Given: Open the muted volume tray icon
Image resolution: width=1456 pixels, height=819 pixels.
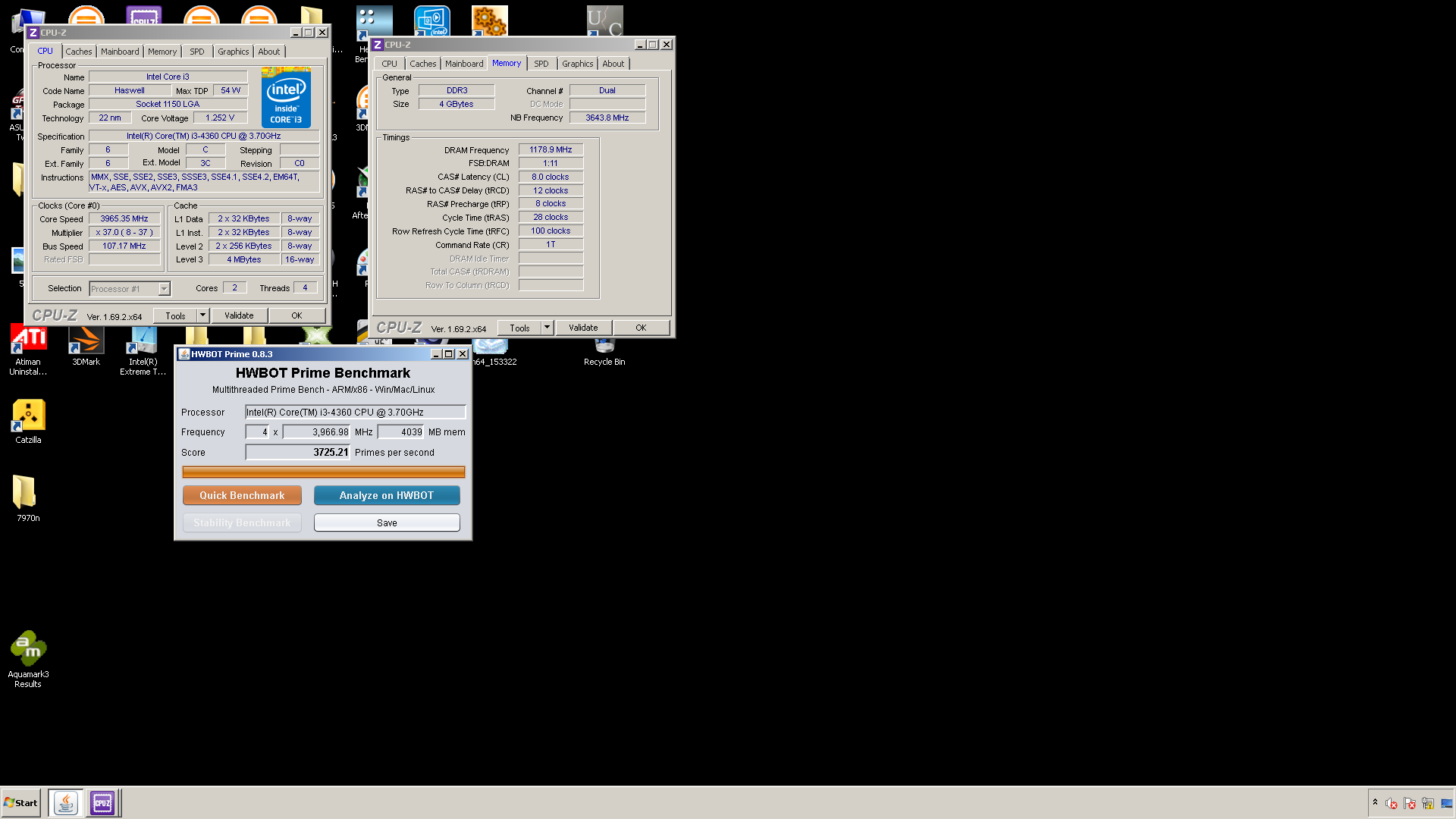Looking at the screenshot, I should tap(1392, 803).
